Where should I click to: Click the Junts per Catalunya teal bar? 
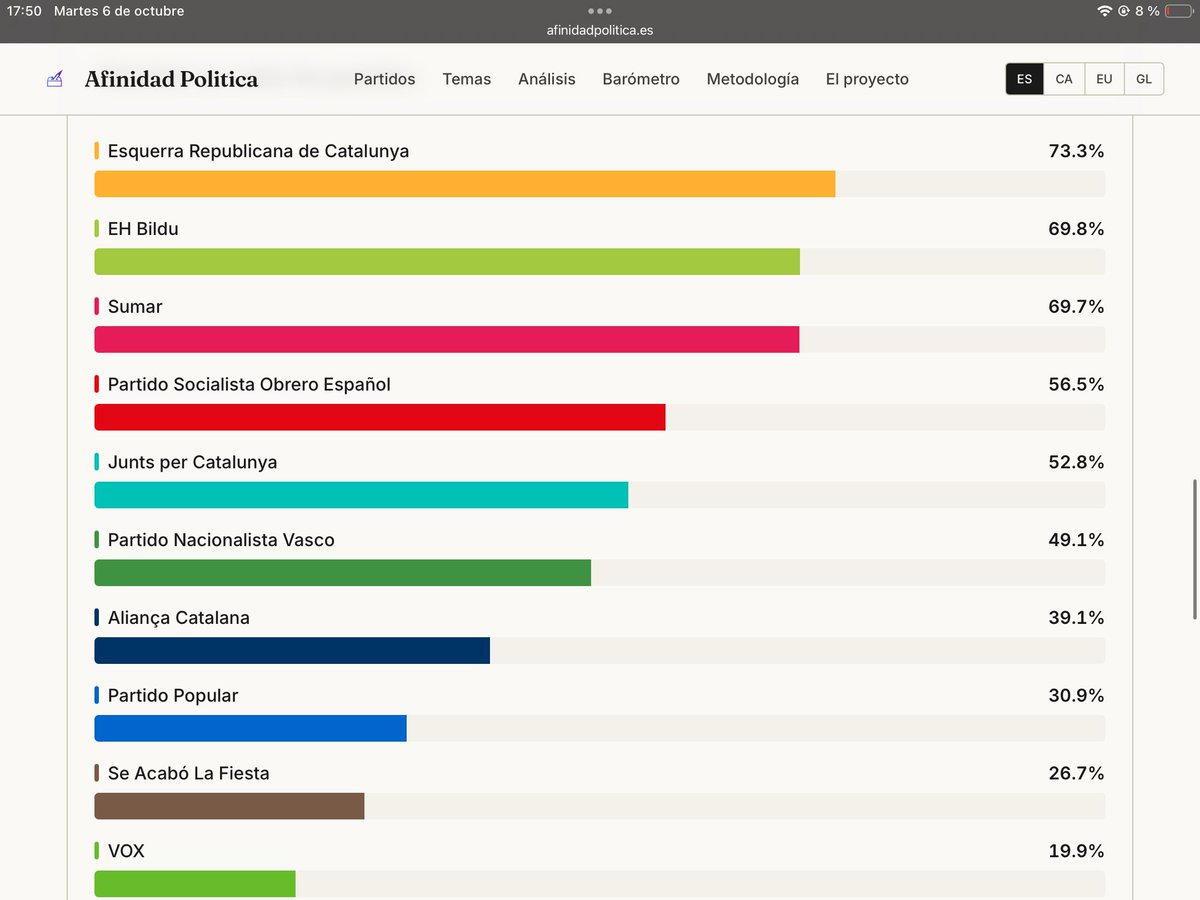point(361,495)
